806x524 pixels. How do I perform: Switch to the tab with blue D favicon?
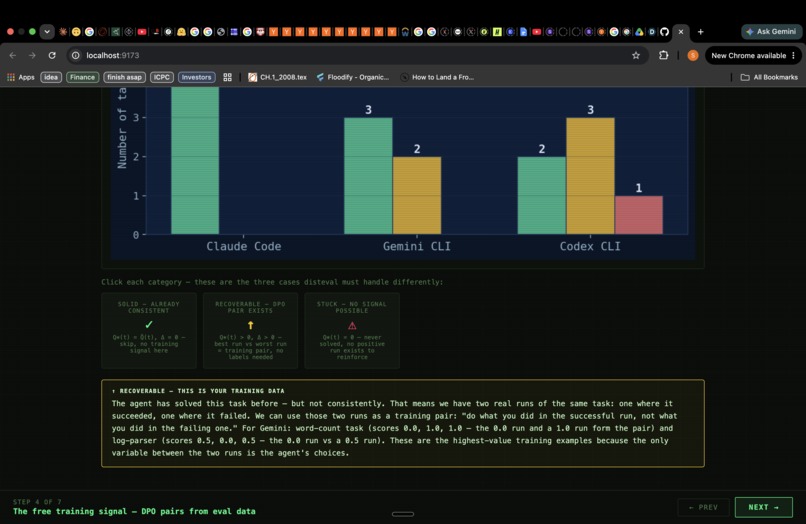pos(652,32)
